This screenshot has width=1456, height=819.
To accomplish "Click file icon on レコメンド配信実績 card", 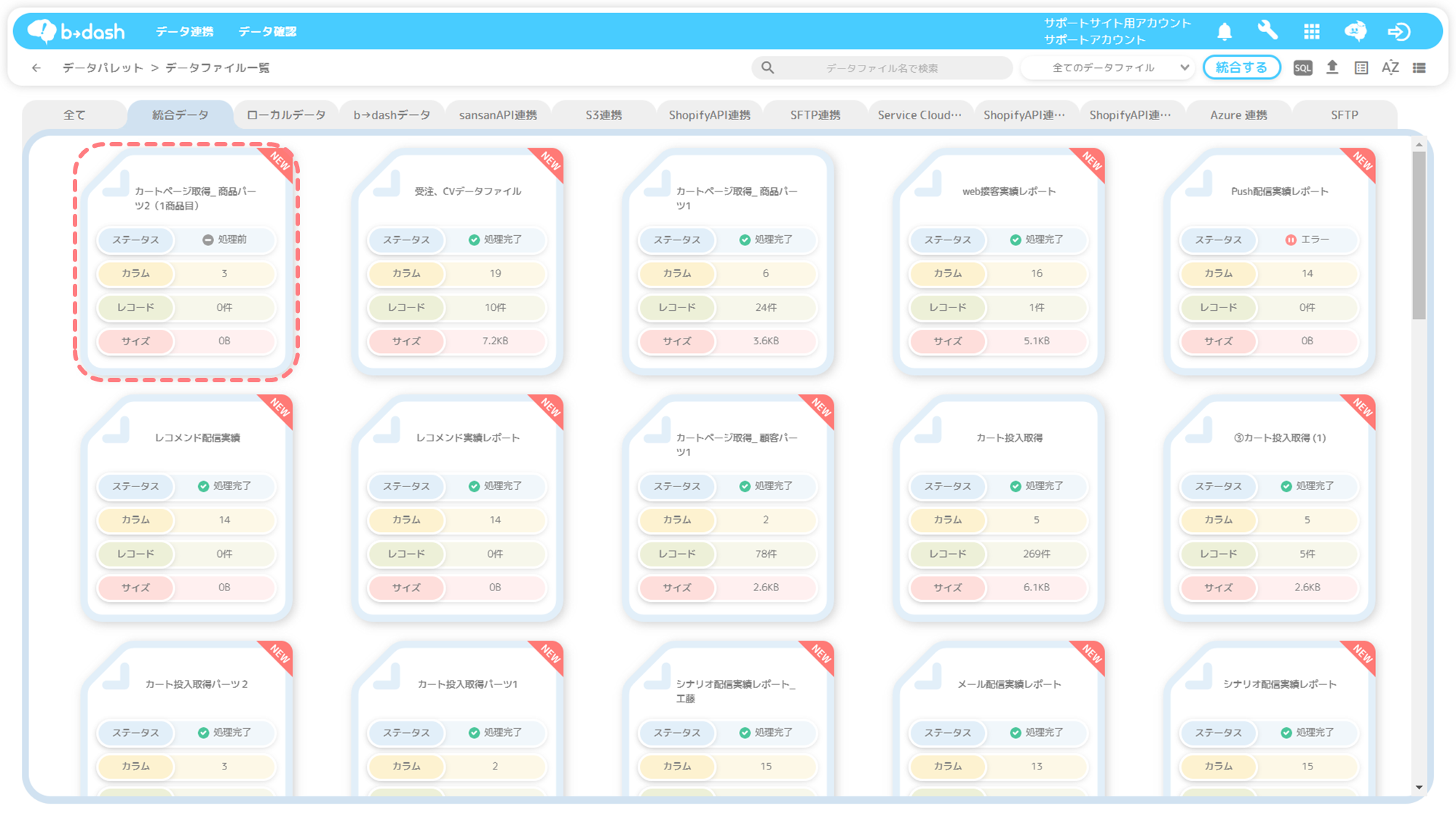I will pos(116,430).
